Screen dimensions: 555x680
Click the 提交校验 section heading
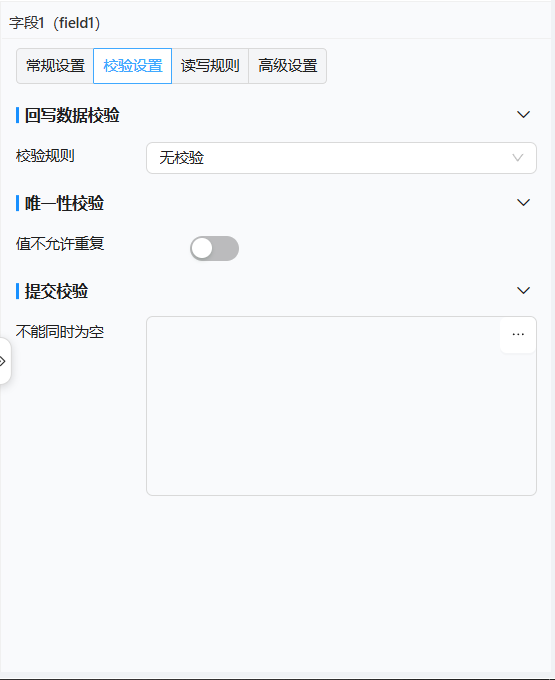tap(56, 291)
